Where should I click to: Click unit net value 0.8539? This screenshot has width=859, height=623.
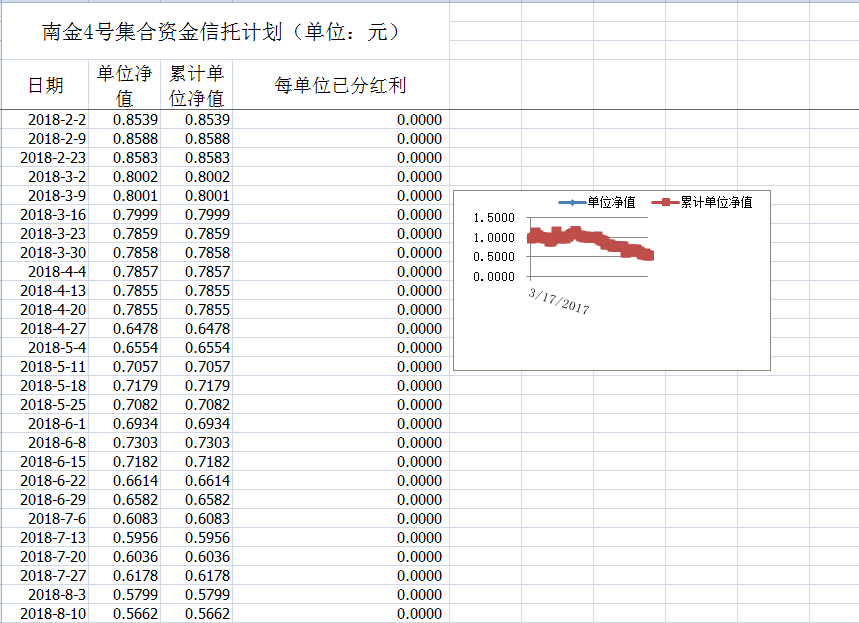pyautogui.click(x=124, y=119)
